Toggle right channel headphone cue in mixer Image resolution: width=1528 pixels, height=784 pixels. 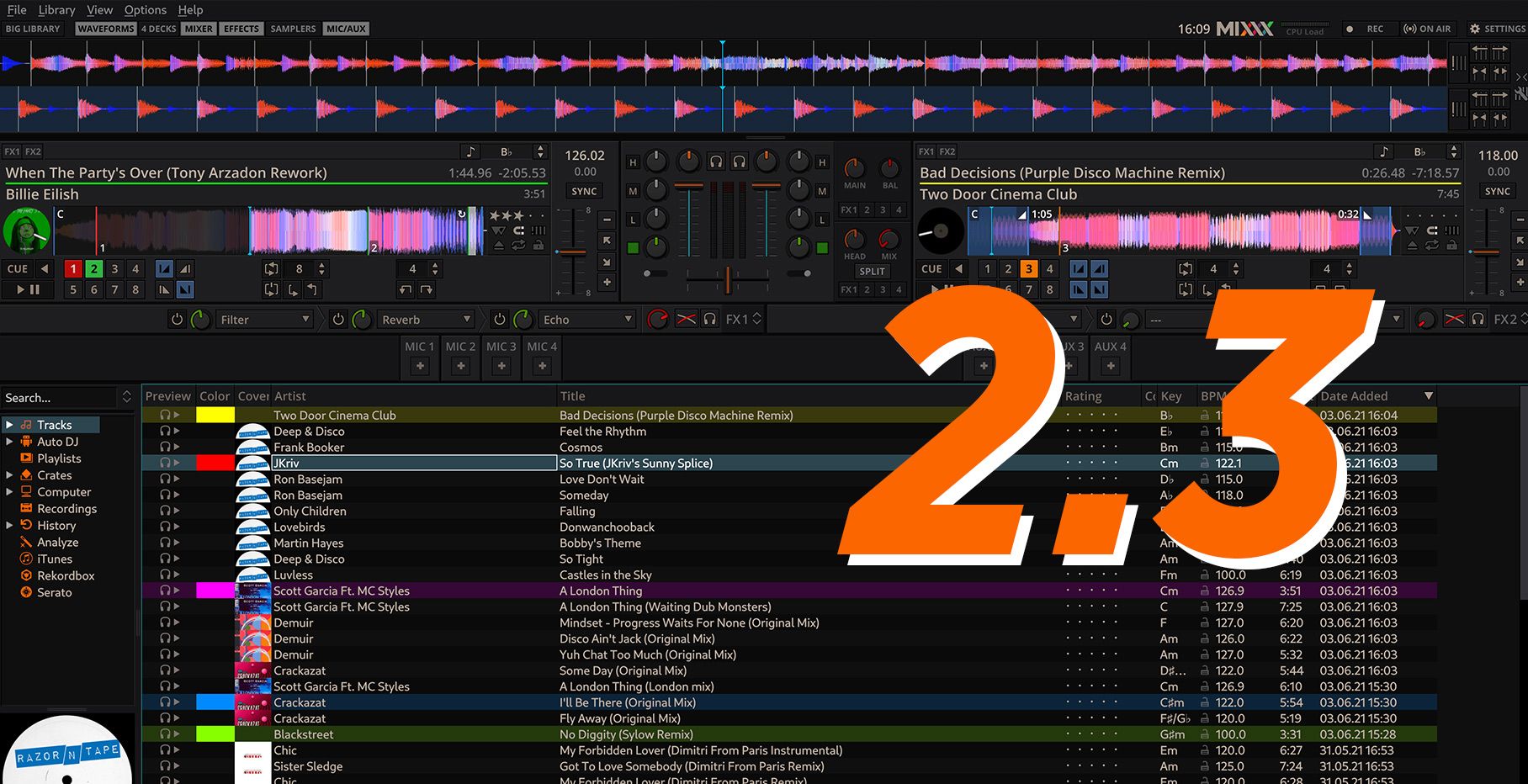coord(740,161)
